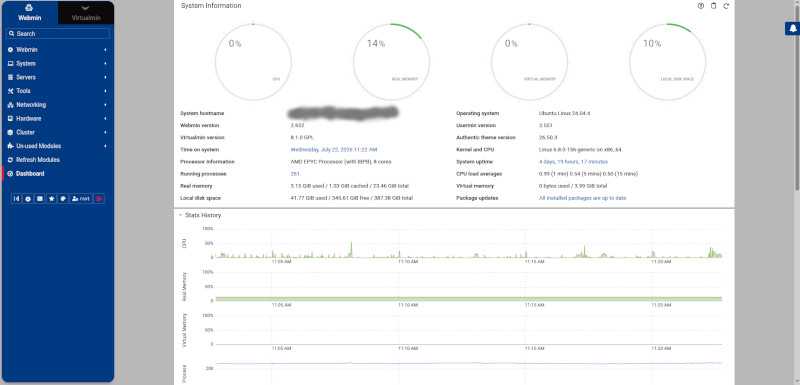Switch to the Virtualmin tab
800x385 pixels.
coord(86,13)
